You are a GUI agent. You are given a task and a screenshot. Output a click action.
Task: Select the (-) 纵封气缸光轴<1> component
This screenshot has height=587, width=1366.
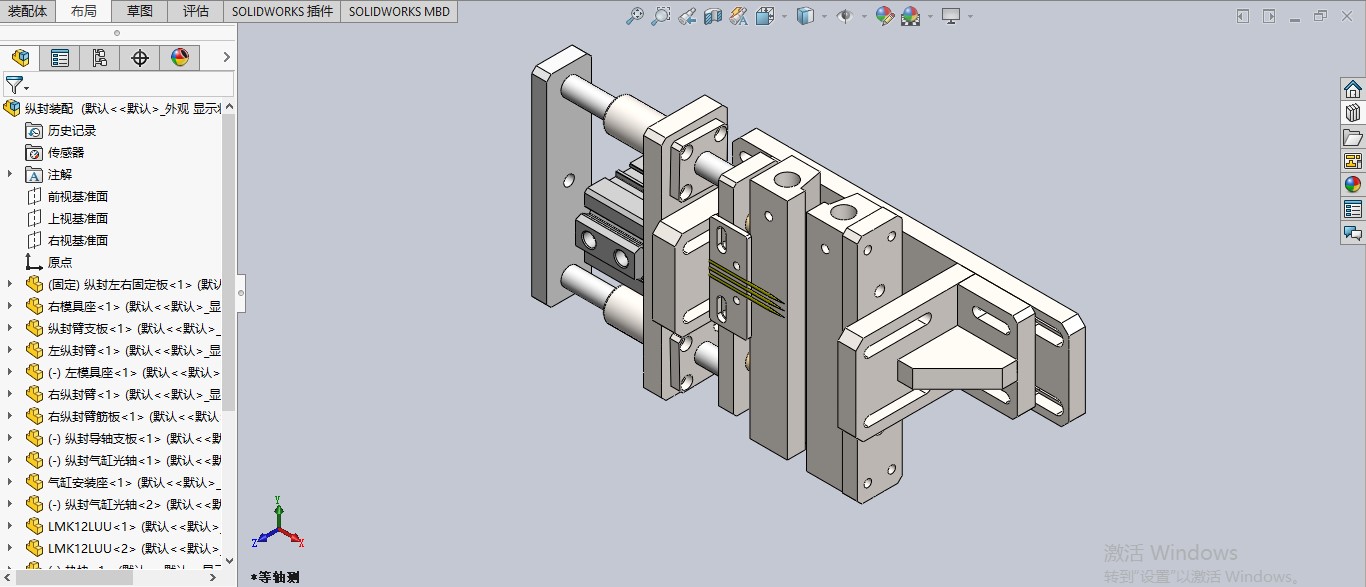coord(123,460)
